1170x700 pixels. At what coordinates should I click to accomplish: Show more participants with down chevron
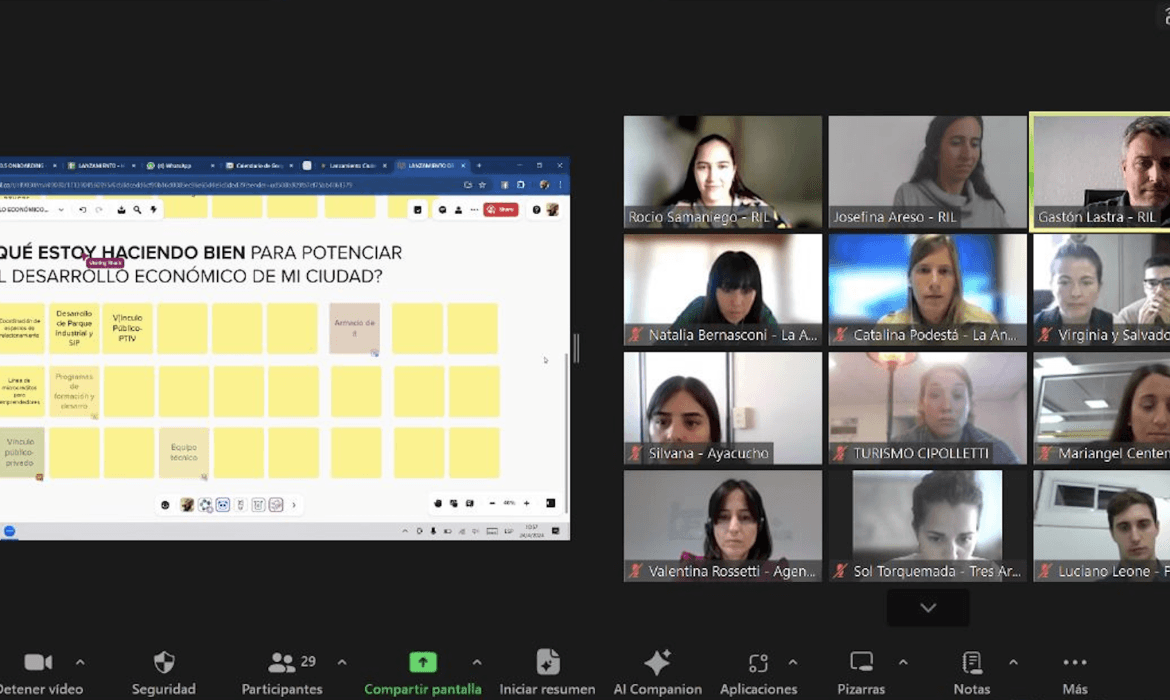pyautogui.click(x=928, y=608)
